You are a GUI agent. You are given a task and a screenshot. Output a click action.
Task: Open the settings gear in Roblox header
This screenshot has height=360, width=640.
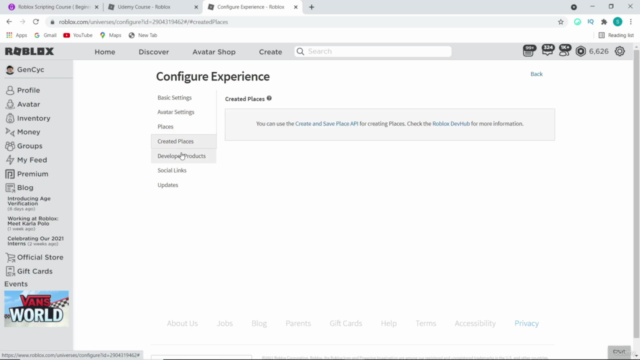620,51
